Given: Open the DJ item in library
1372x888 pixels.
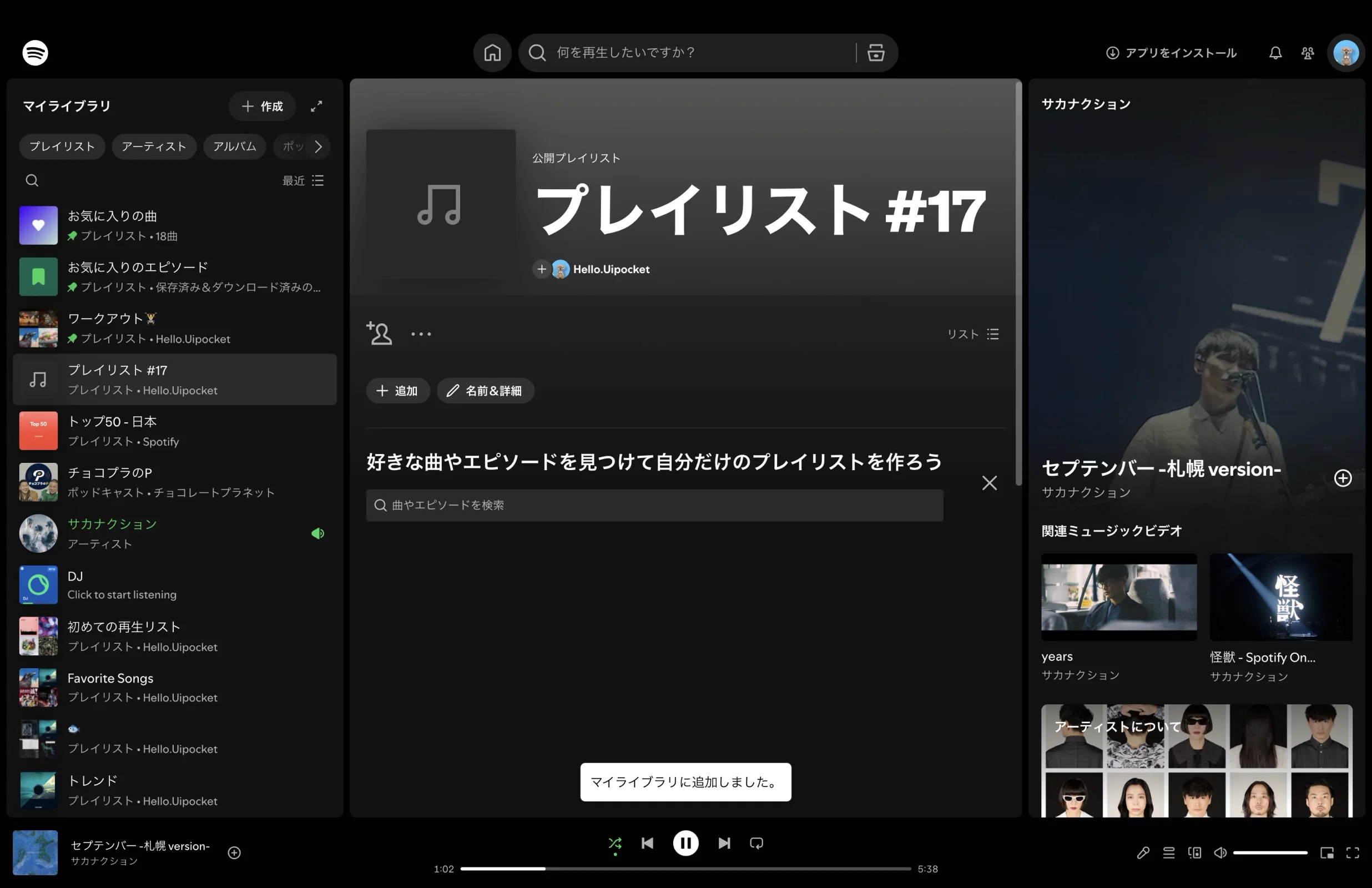Looking at the screenshot, I should [x=175, y=585].
